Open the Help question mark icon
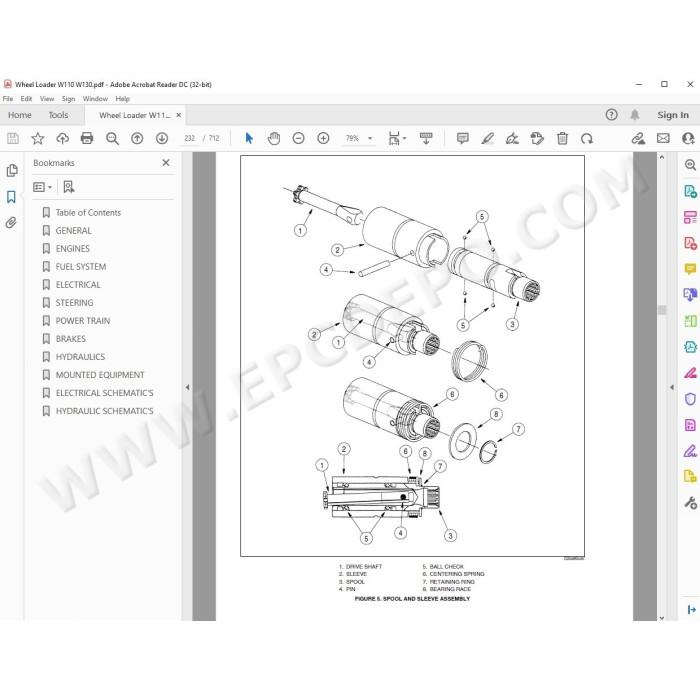 tap(612, 115)
